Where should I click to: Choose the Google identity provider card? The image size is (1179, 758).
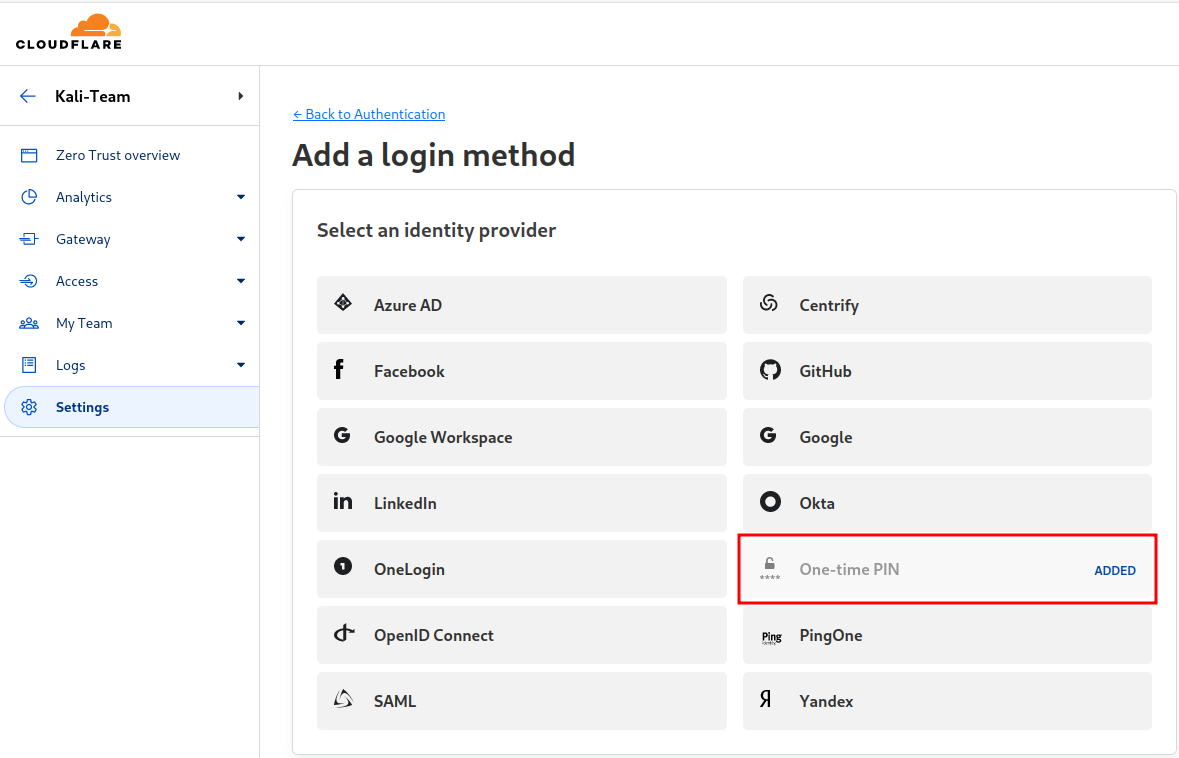[947, 438]
